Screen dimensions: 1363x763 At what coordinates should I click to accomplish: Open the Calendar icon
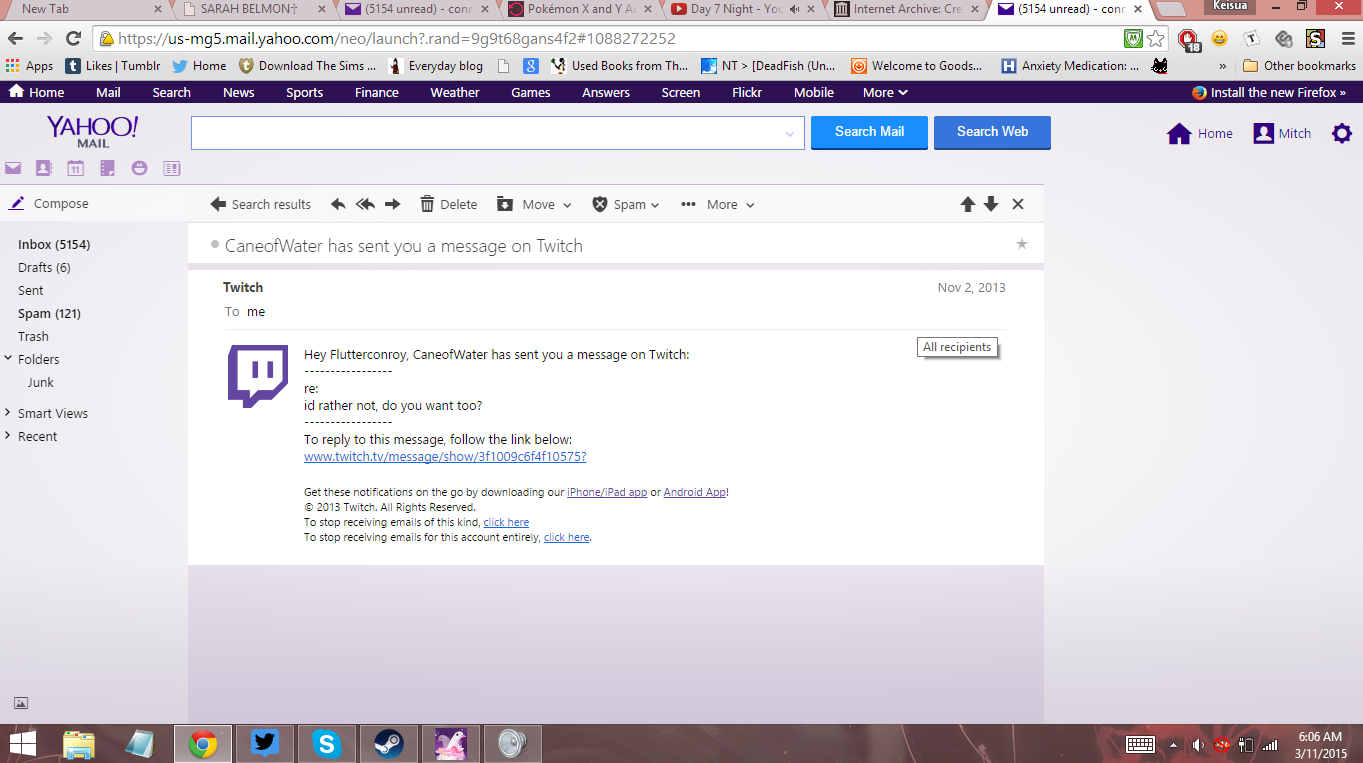pos(75,168)
